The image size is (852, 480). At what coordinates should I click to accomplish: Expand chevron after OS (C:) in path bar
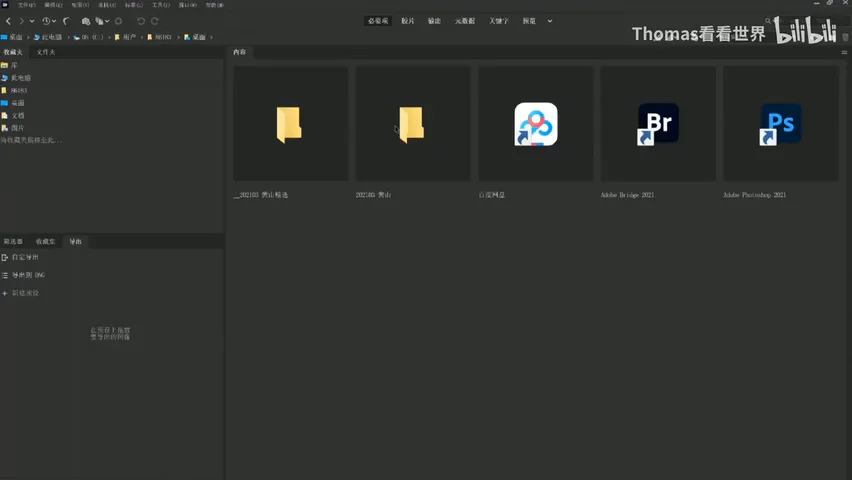(109, 38)
